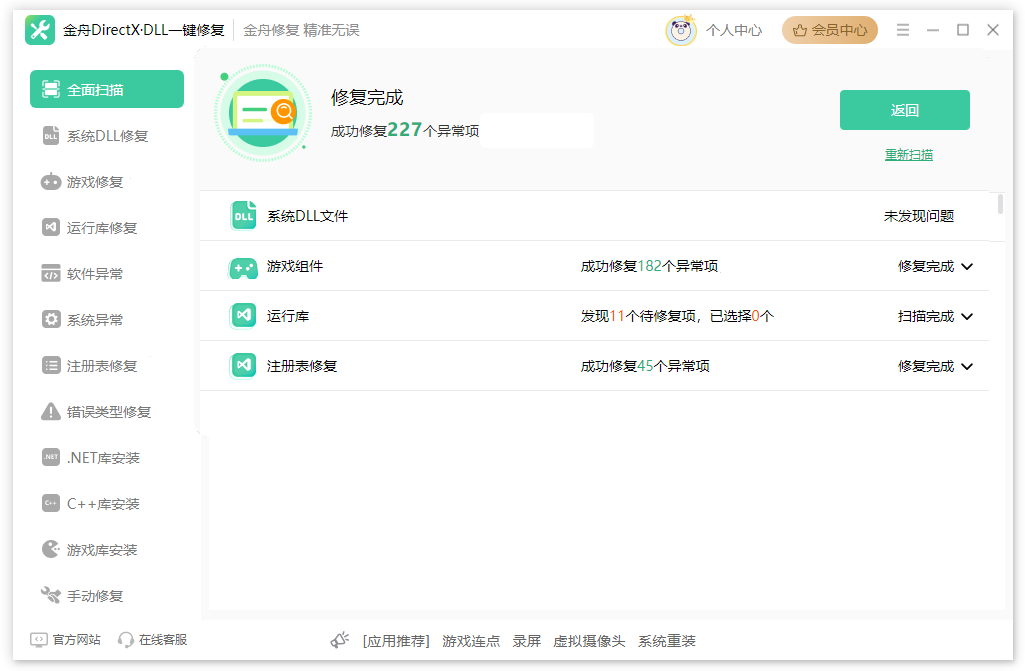The width and height of the screenshot is (1025, 671).
Task: Click the 游戏组件 row gamepad icon
Action: [243, 267]
